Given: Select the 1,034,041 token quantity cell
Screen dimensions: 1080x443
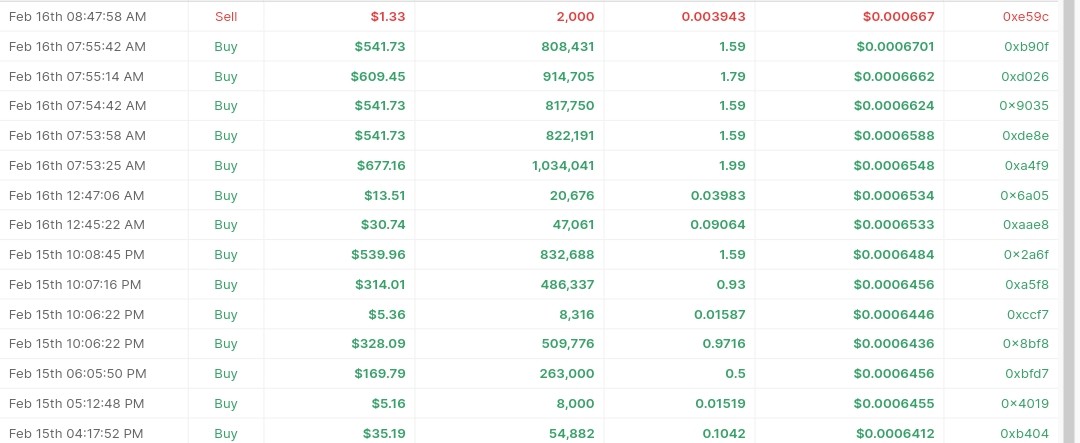Looking at the screenshot, I should tap(563, 165).
